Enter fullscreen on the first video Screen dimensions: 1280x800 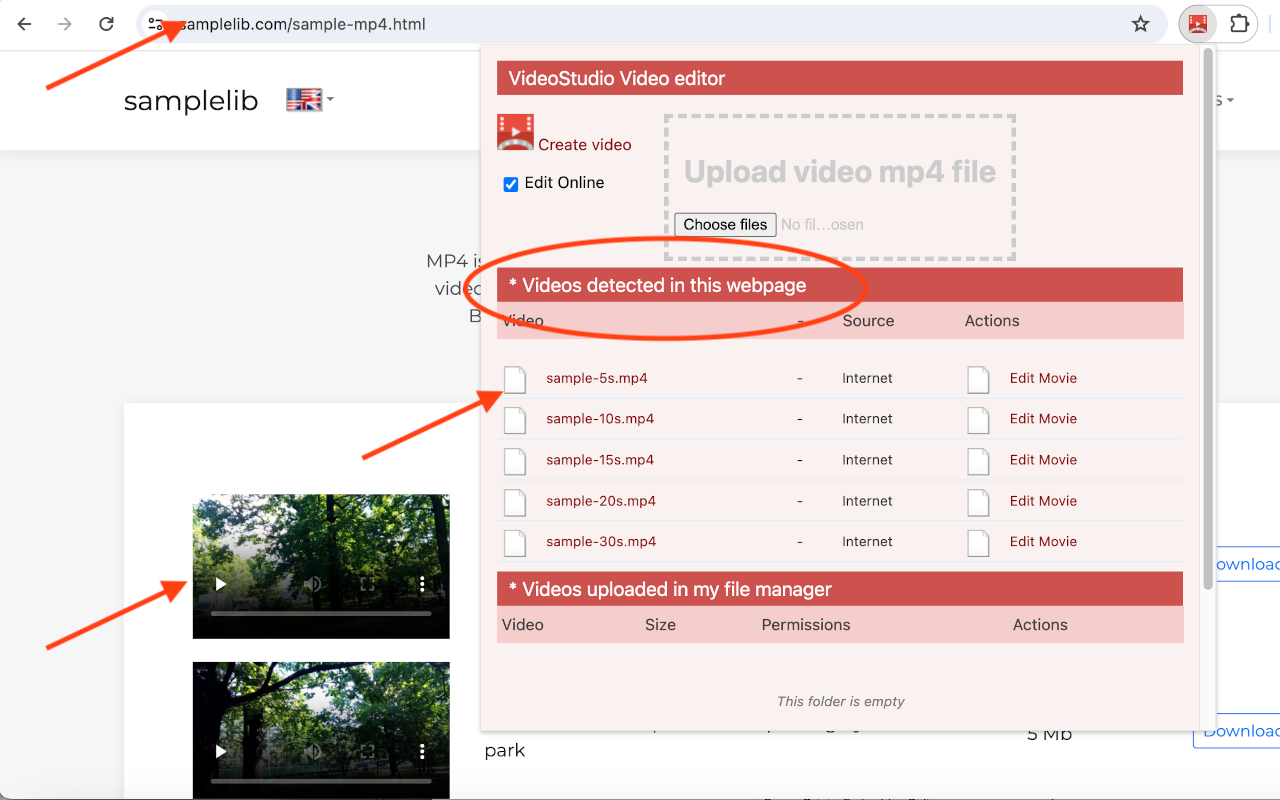[367, 584]
